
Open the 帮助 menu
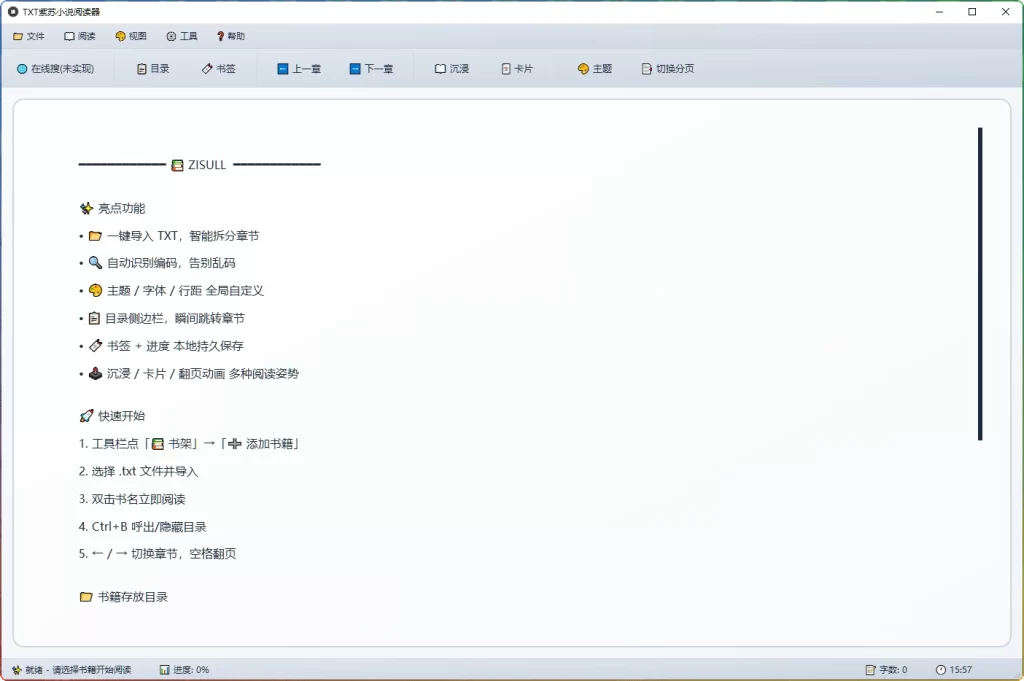(x=231, y=35)
